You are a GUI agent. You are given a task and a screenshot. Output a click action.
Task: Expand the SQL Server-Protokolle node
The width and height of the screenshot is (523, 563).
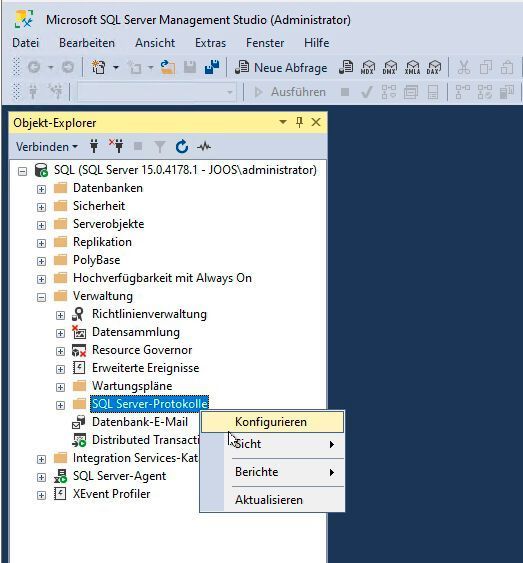(x=60, y=405)
